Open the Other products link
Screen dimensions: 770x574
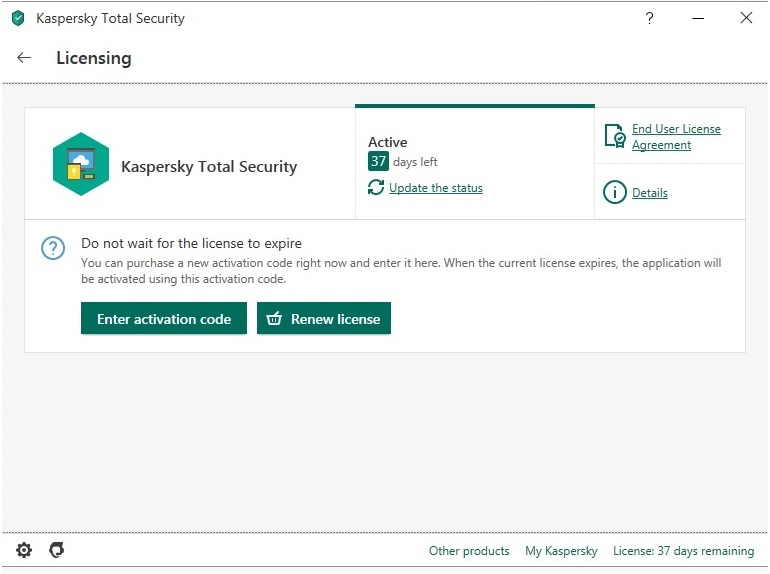coord(469,551)
